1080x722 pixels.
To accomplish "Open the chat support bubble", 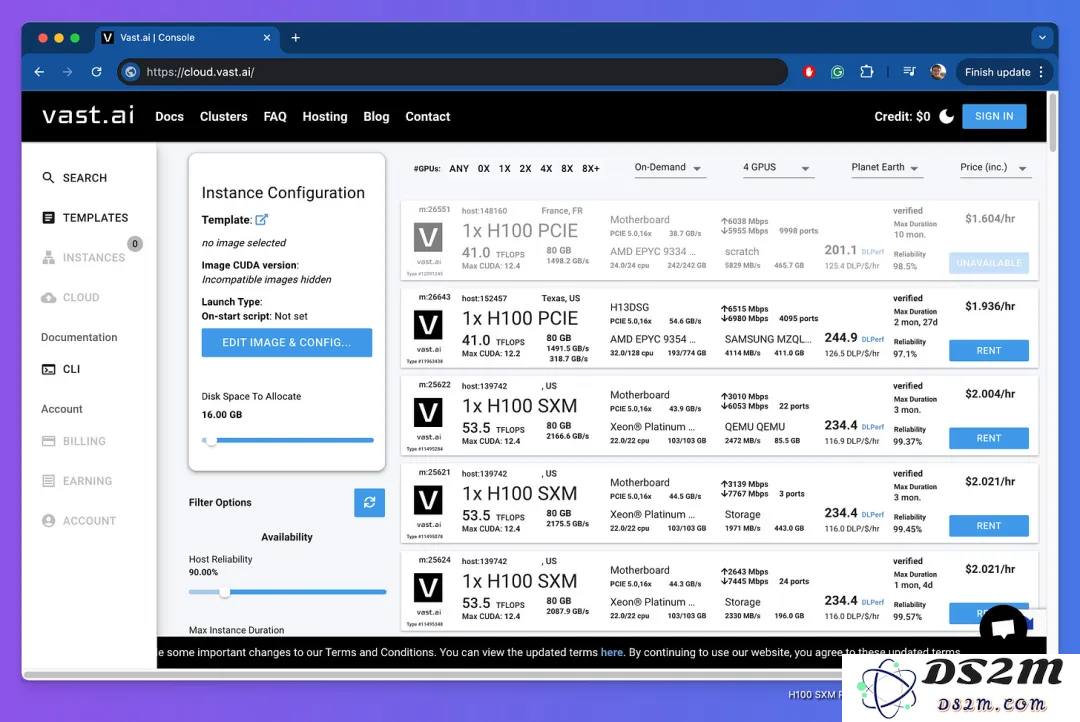I will tap(1003, 628).
